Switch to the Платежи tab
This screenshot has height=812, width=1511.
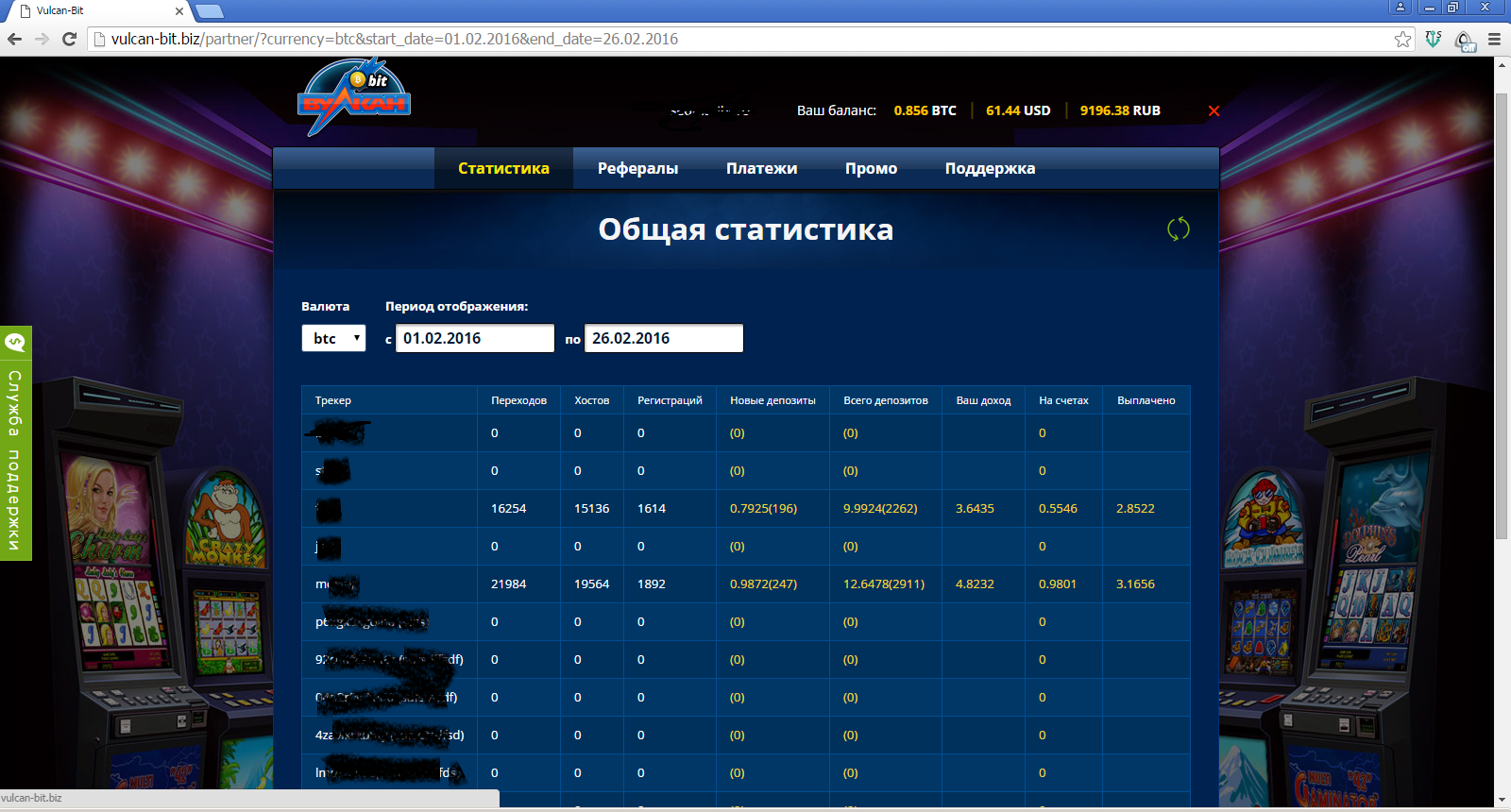tap(761, 168)
